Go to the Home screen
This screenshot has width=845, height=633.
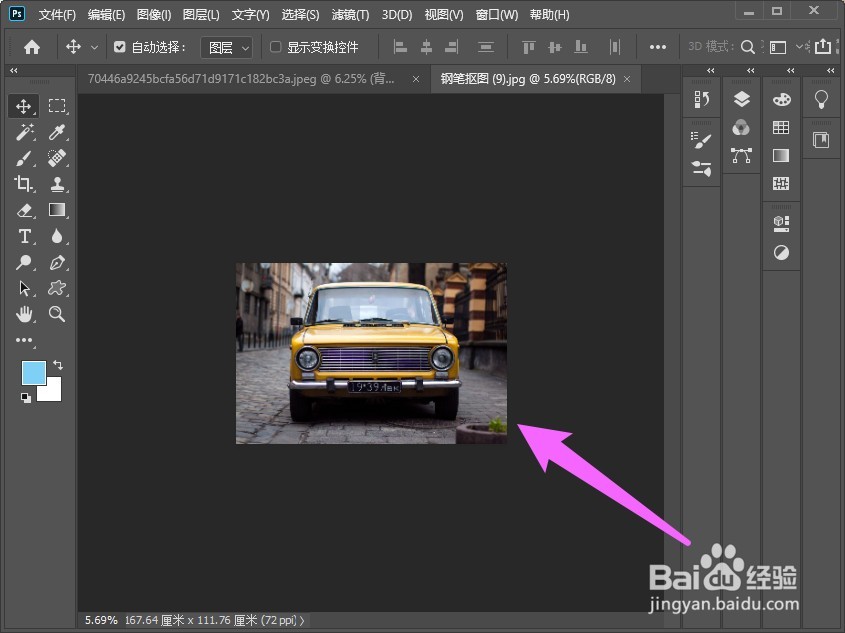32,47
